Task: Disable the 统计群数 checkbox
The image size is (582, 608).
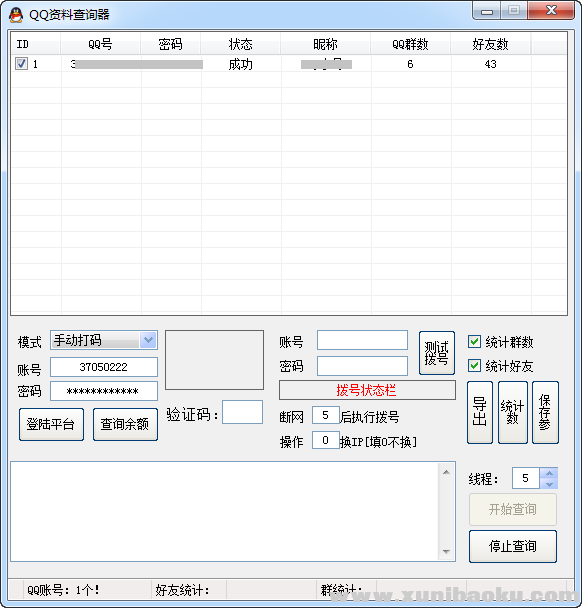Action: [474, 342]
